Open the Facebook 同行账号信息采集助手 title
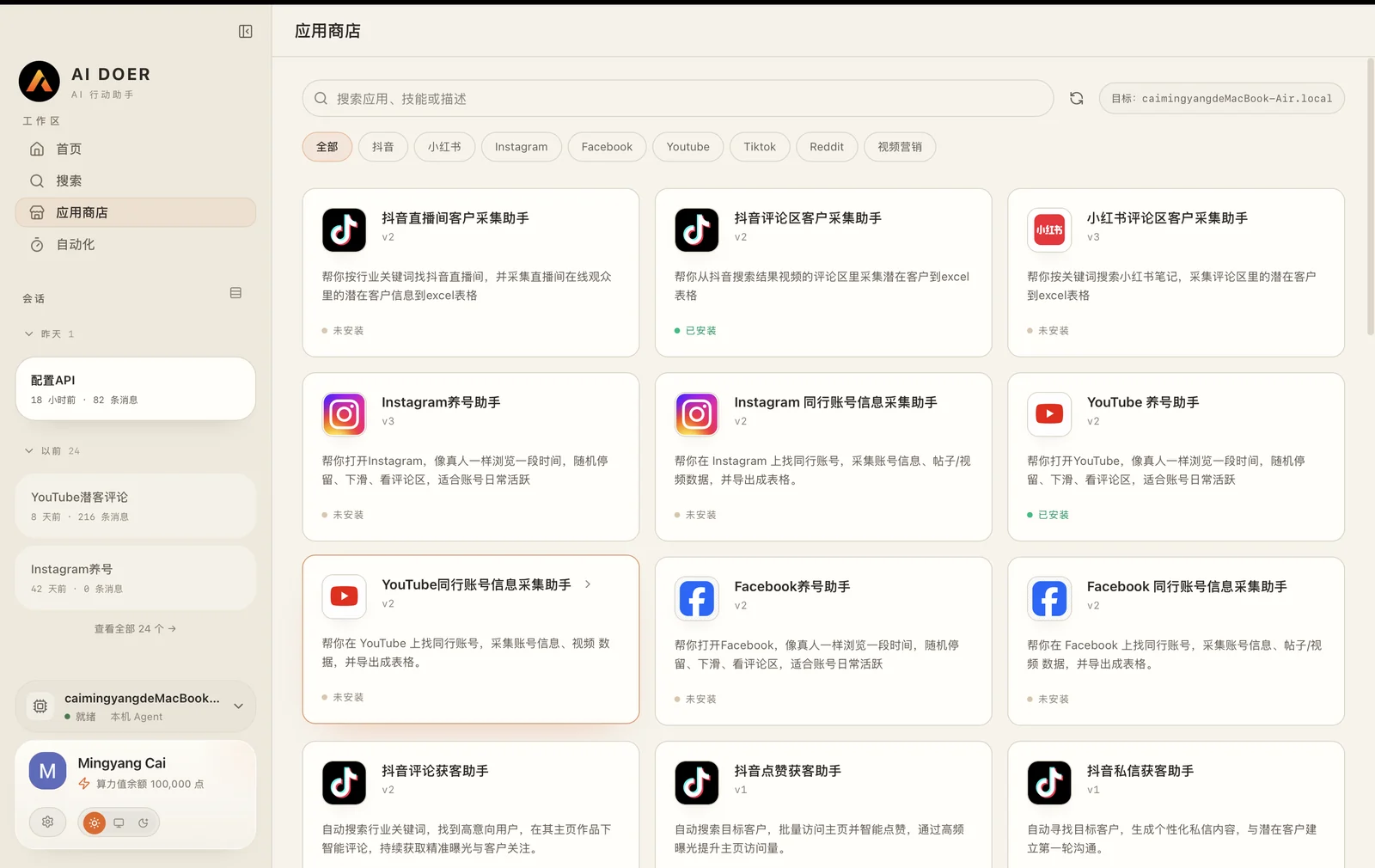This screenshot has height=868, width=1375. [x=1187, y=586]
